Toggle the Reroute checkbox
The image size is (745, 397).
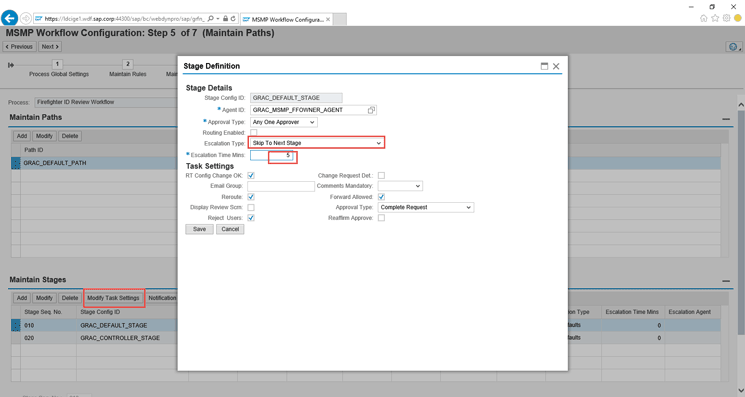point(251,197)
